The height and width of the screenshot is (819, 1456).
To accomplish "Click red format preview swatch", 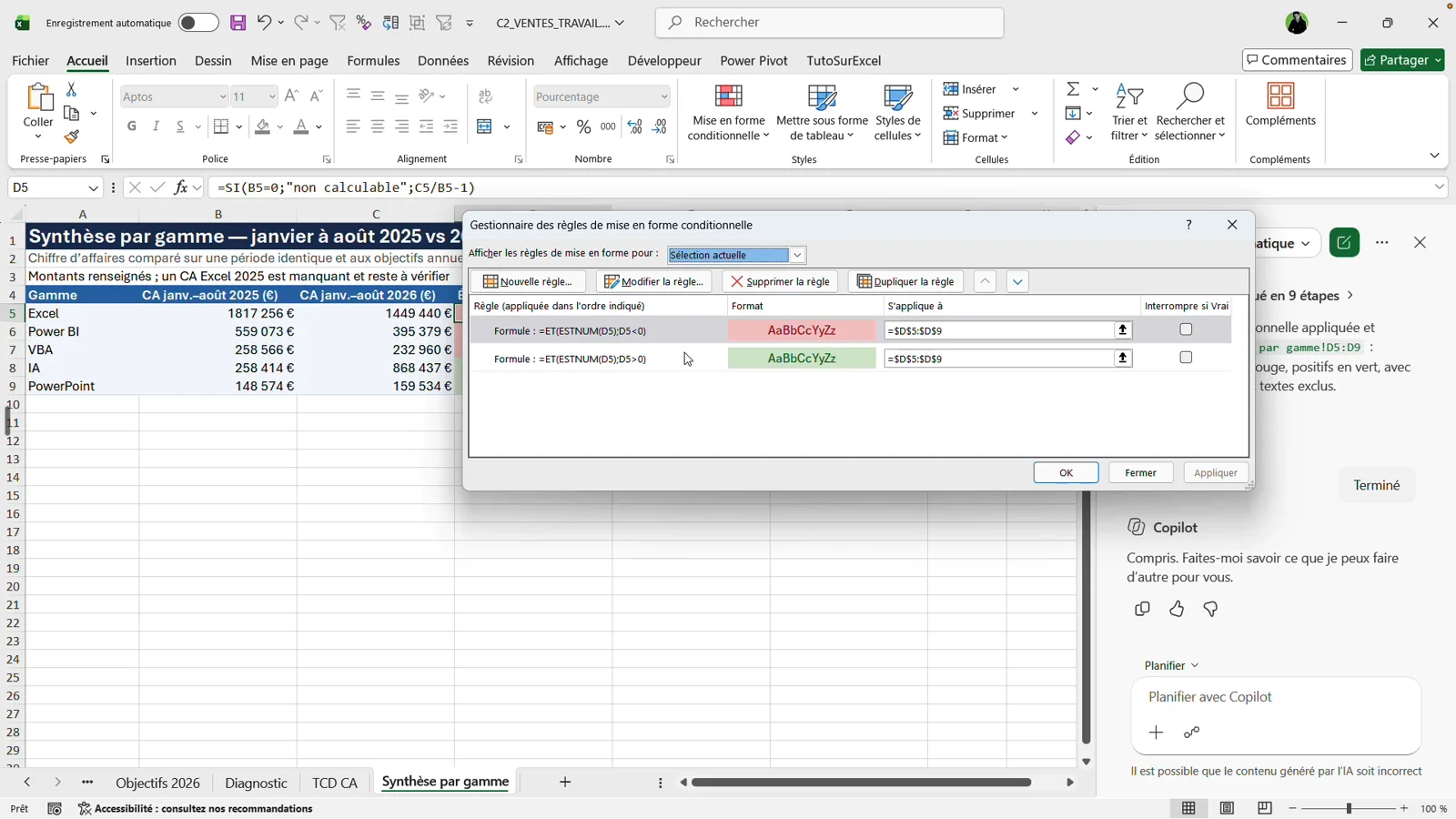I will pos(802,330).
